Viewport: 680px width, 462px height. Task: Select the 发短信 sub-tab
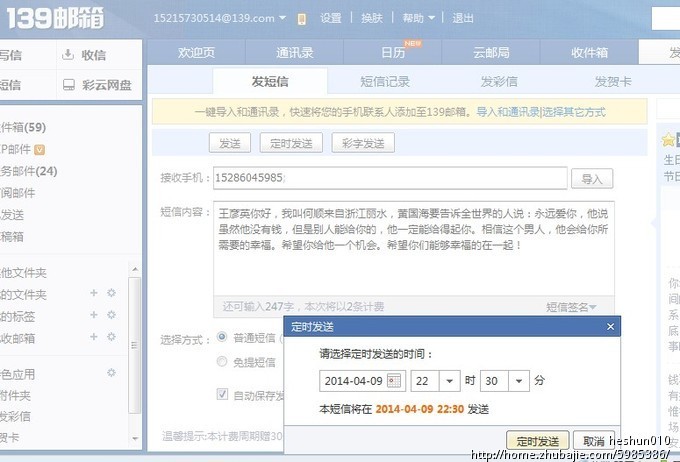click(x=270, y=81)
